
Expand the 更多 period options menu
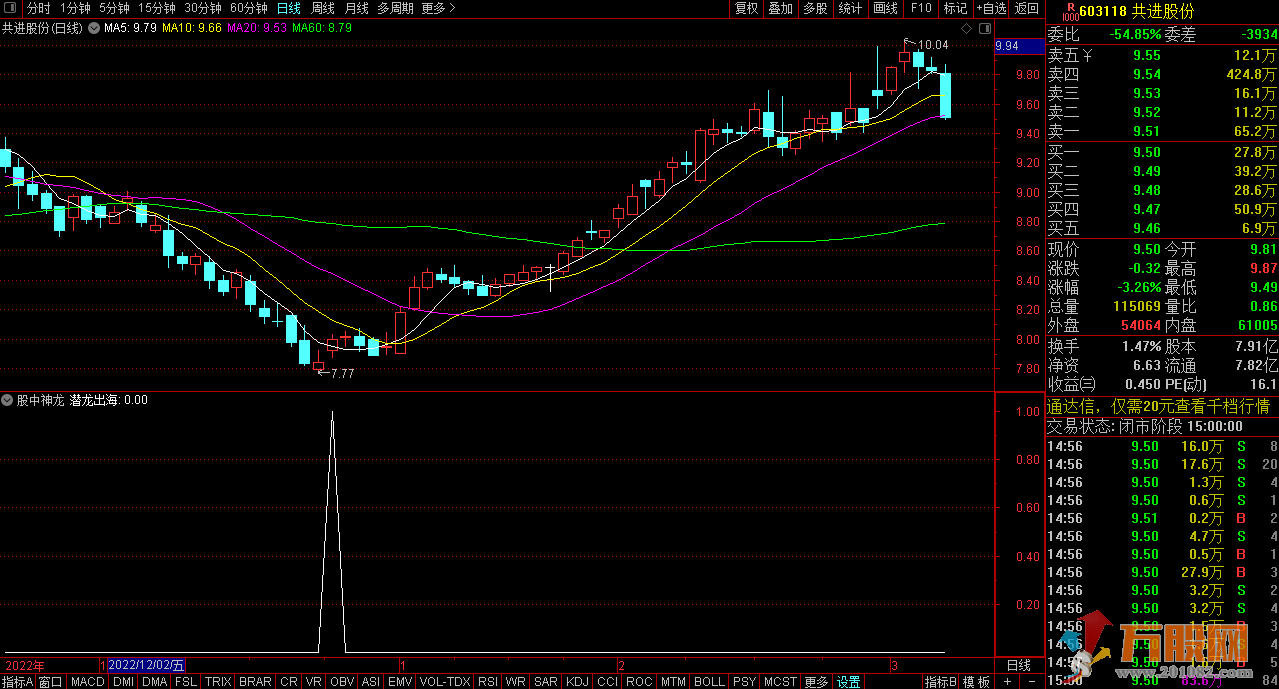point(438,8)
